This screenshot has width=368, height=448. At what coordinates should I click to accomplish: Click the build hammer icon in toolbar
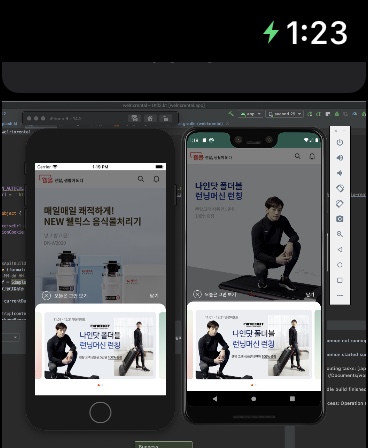231,114
